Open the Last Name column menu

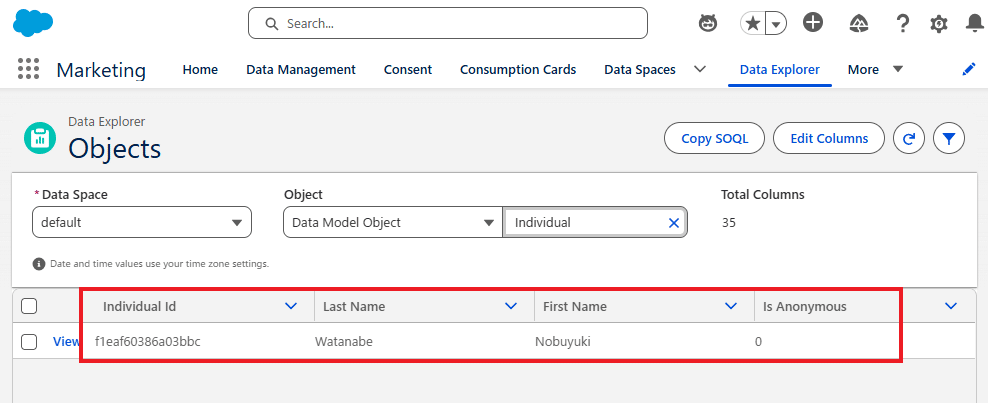(511, 306)
